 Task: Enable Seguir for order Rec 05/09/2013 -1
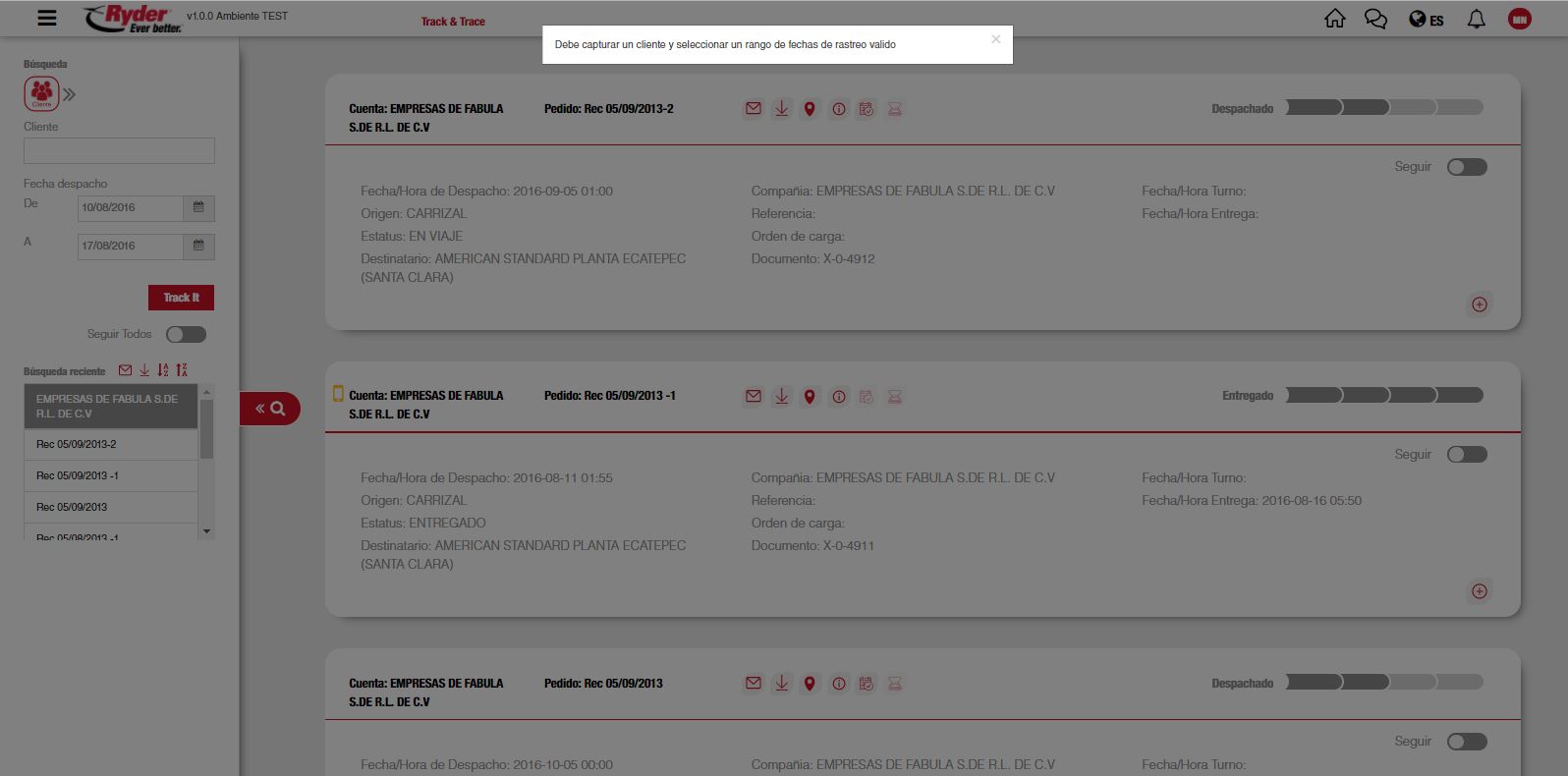(x=1467, y=455)
